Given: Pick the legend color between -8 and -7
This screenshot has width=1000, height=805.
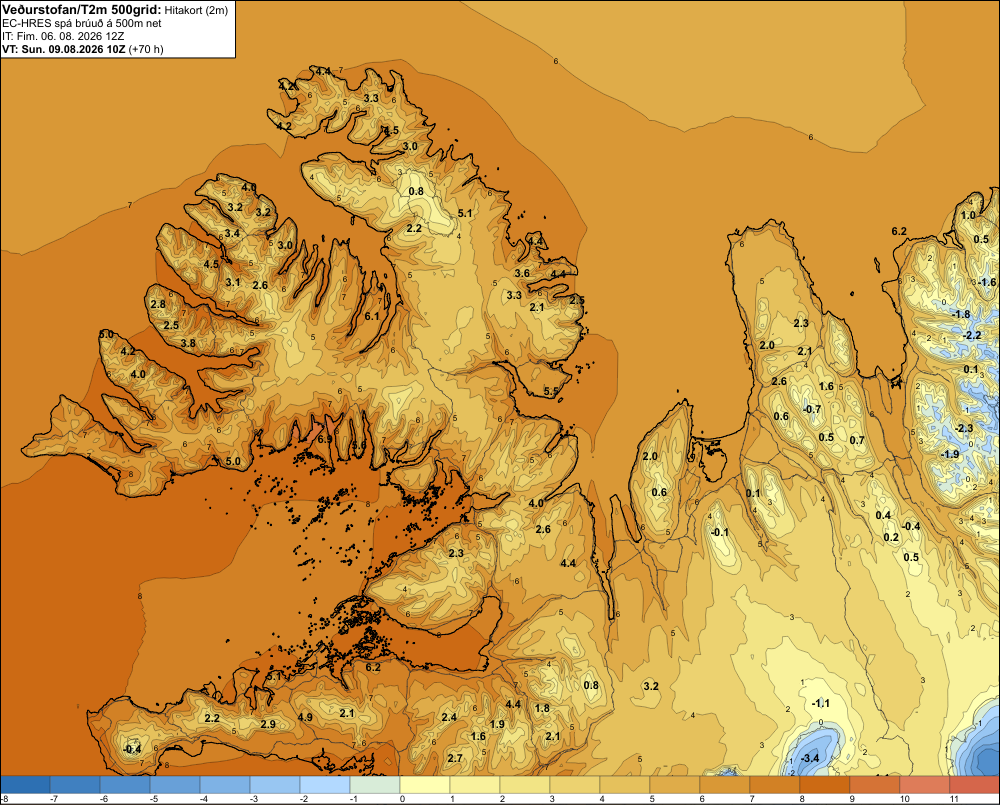Looking at the screenshot, I should tap(25, 784).
